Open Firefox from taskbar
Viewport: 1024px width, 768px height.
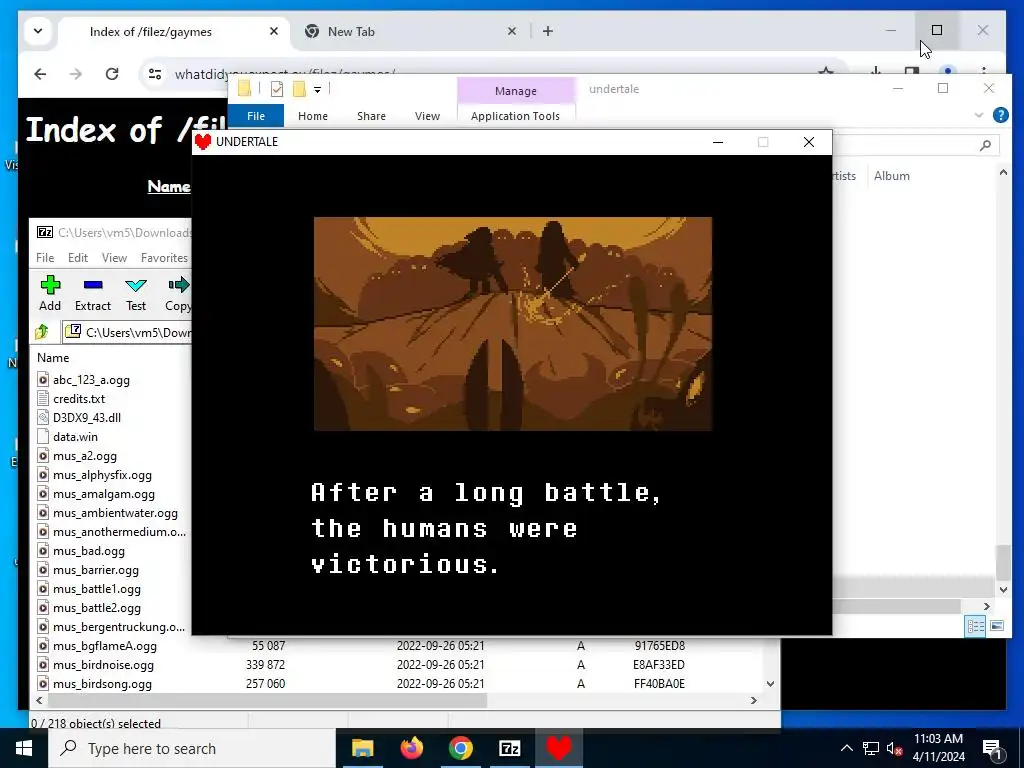[x=411, y=748]
